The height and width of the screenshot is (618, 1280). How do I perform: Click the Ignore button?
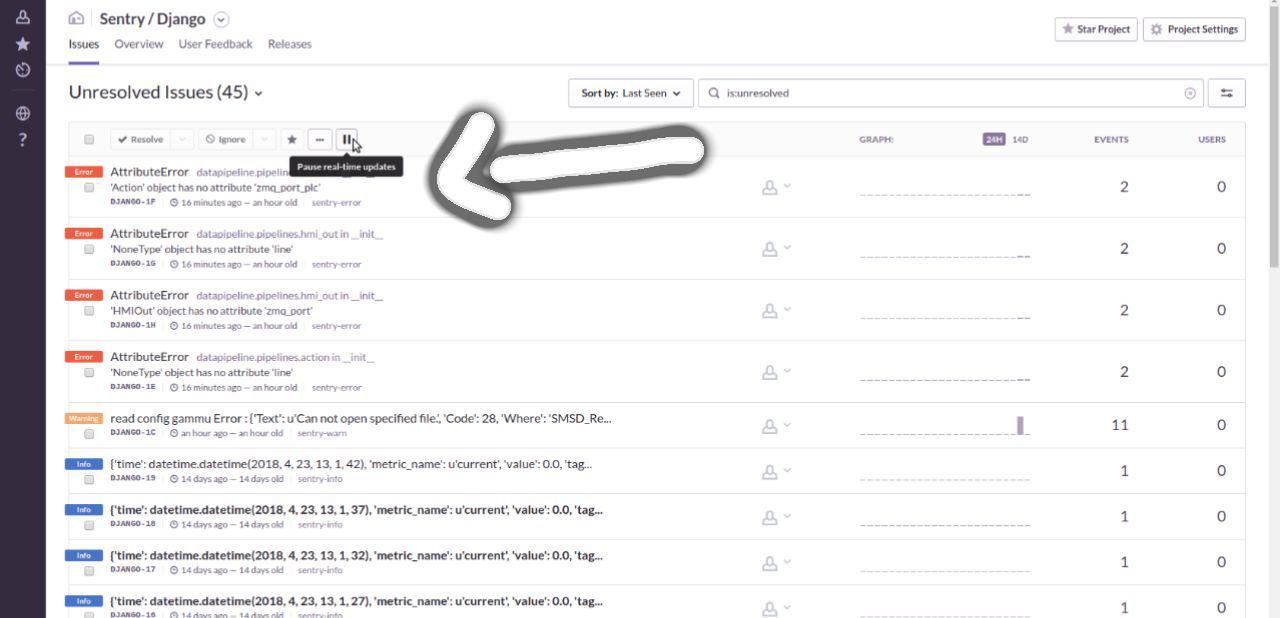coord(226,139)
